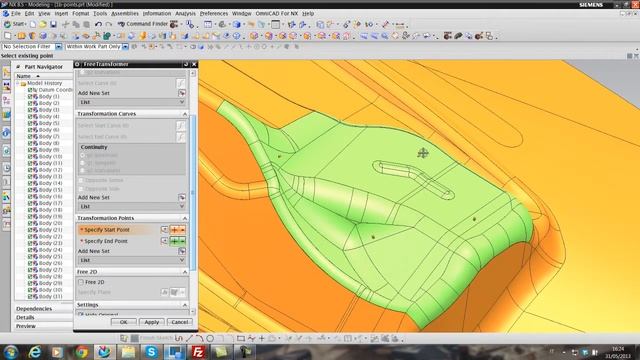Open the orange Start Point type selector
This screenshot has width=640, height=360.
178,230
